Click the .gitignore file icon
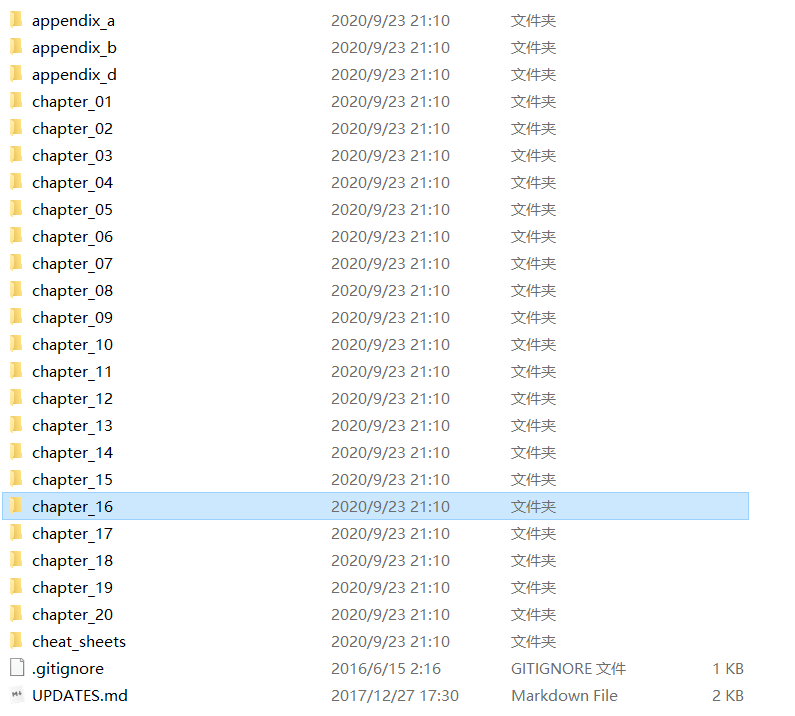This screenshot has height=716, width=795. (17, 668)
